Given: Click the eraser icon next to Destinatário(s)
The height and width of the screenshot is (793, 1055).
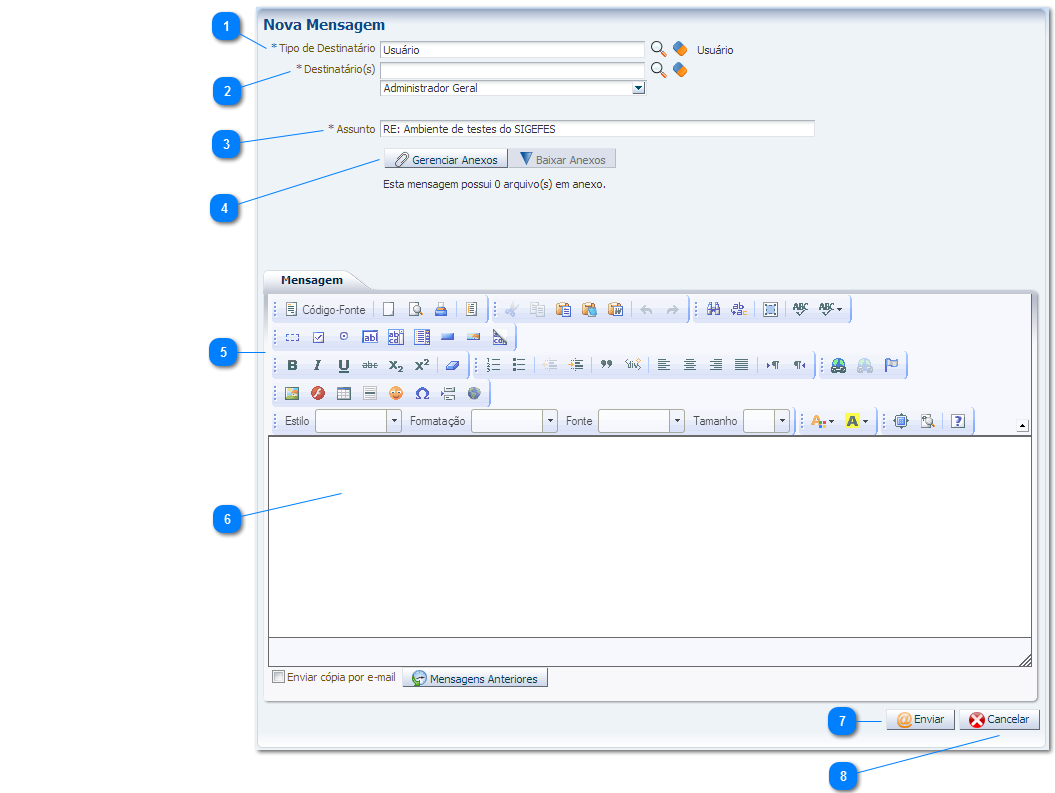Looking at the screenshot, I should (x=680, y=69).
